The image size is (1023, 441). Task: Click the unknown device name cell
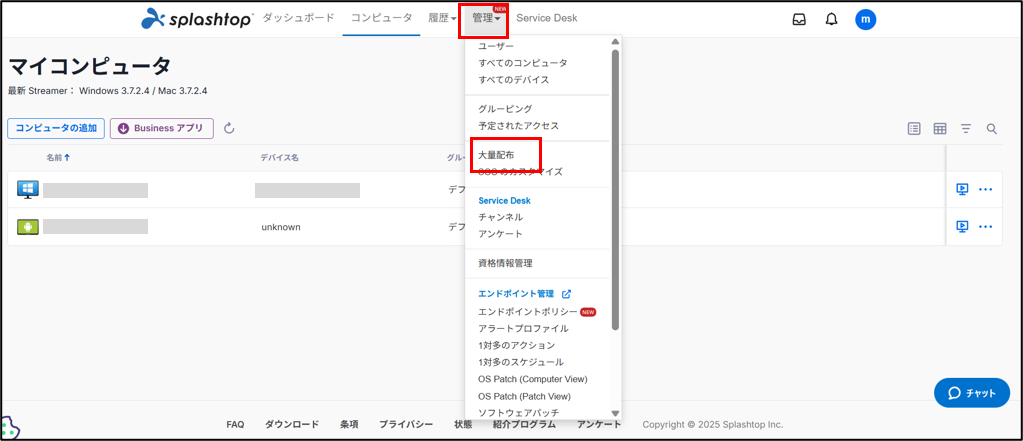pos(281,227)
